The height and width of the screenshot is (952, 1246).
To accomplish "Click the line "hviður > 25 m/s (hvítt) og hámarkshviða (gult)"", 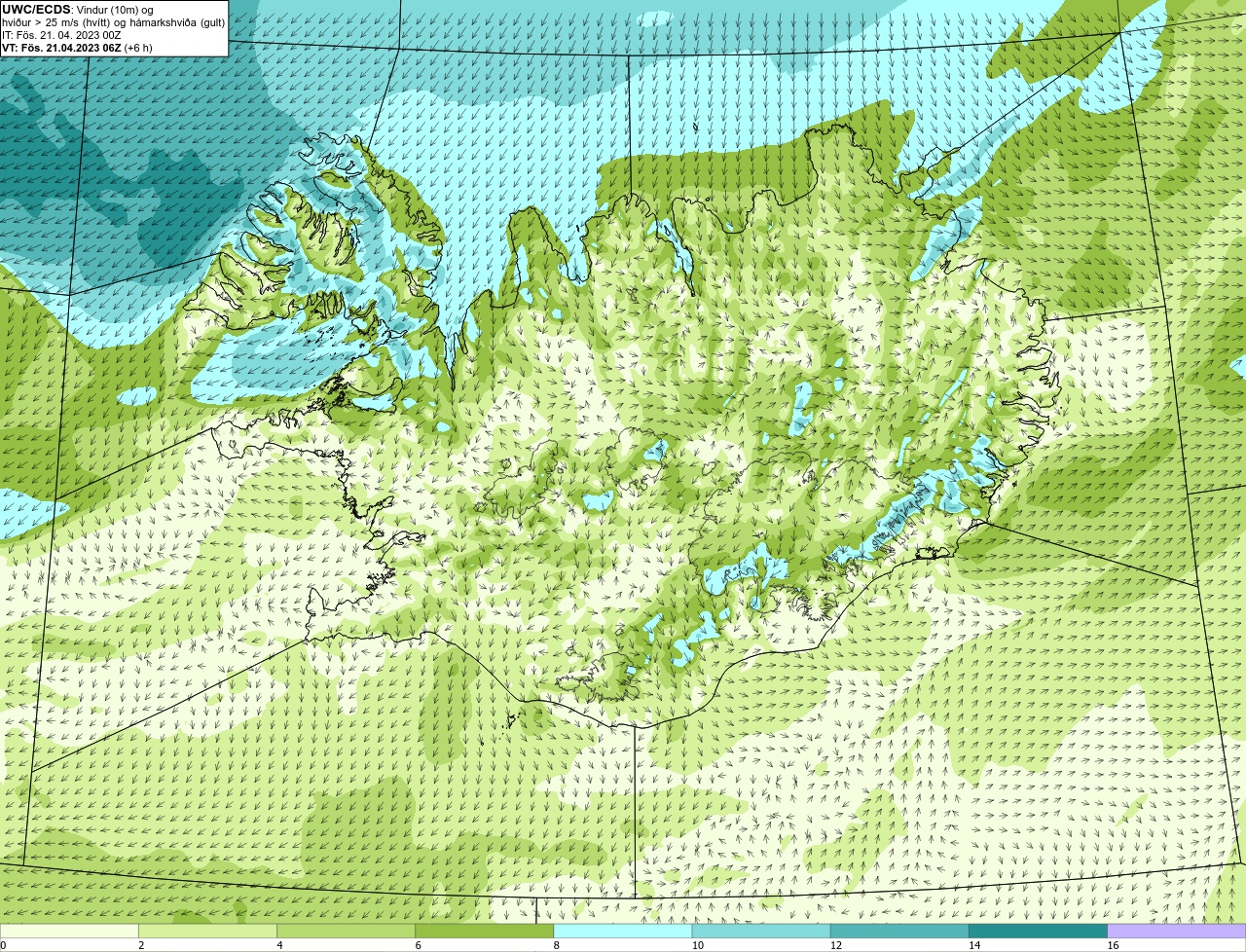I will click(x=113, y=21).
